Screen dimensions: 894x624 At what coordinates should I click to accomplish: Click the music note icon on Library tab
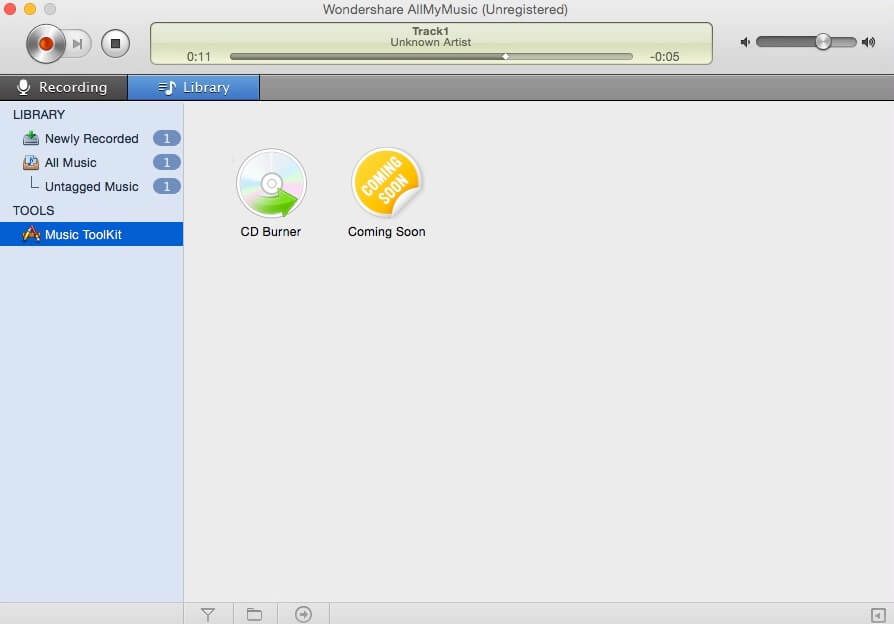167,87
